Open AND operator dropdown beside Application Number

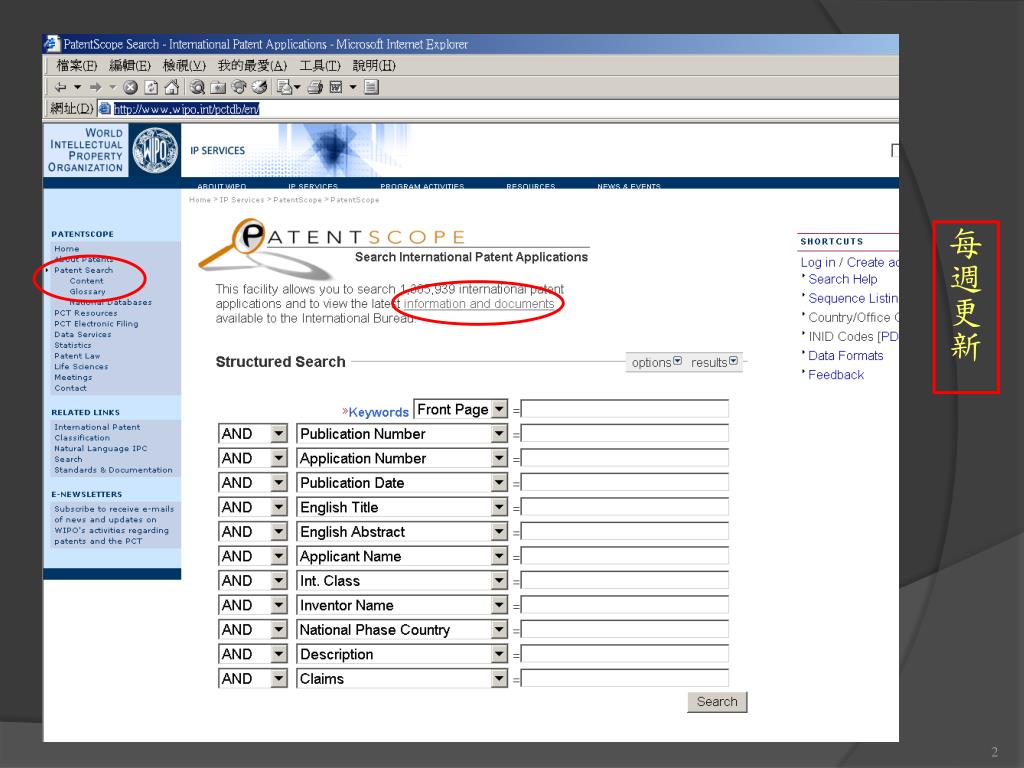tap(279, 458)
